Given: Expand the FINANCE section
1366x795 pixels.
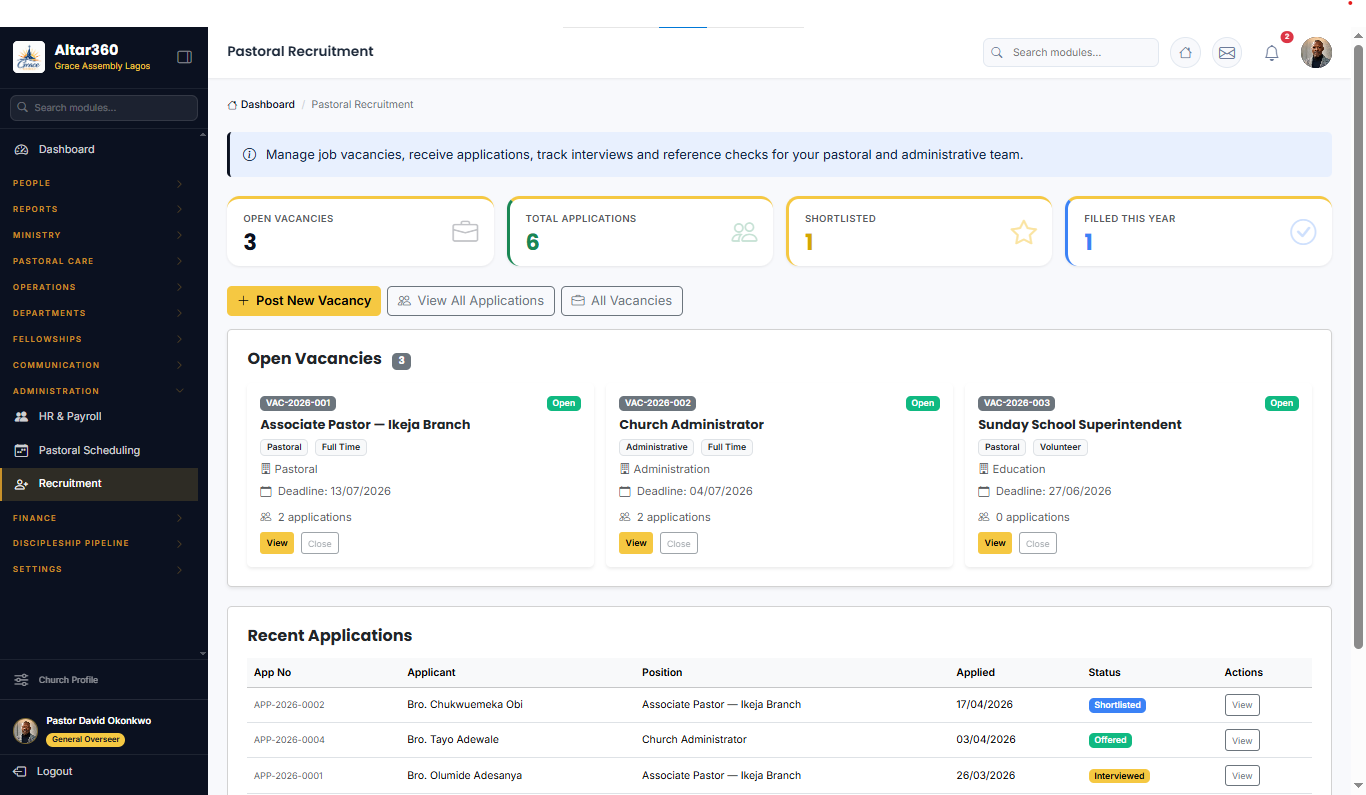Looking at the screenshot, I should tap(99, 518).
